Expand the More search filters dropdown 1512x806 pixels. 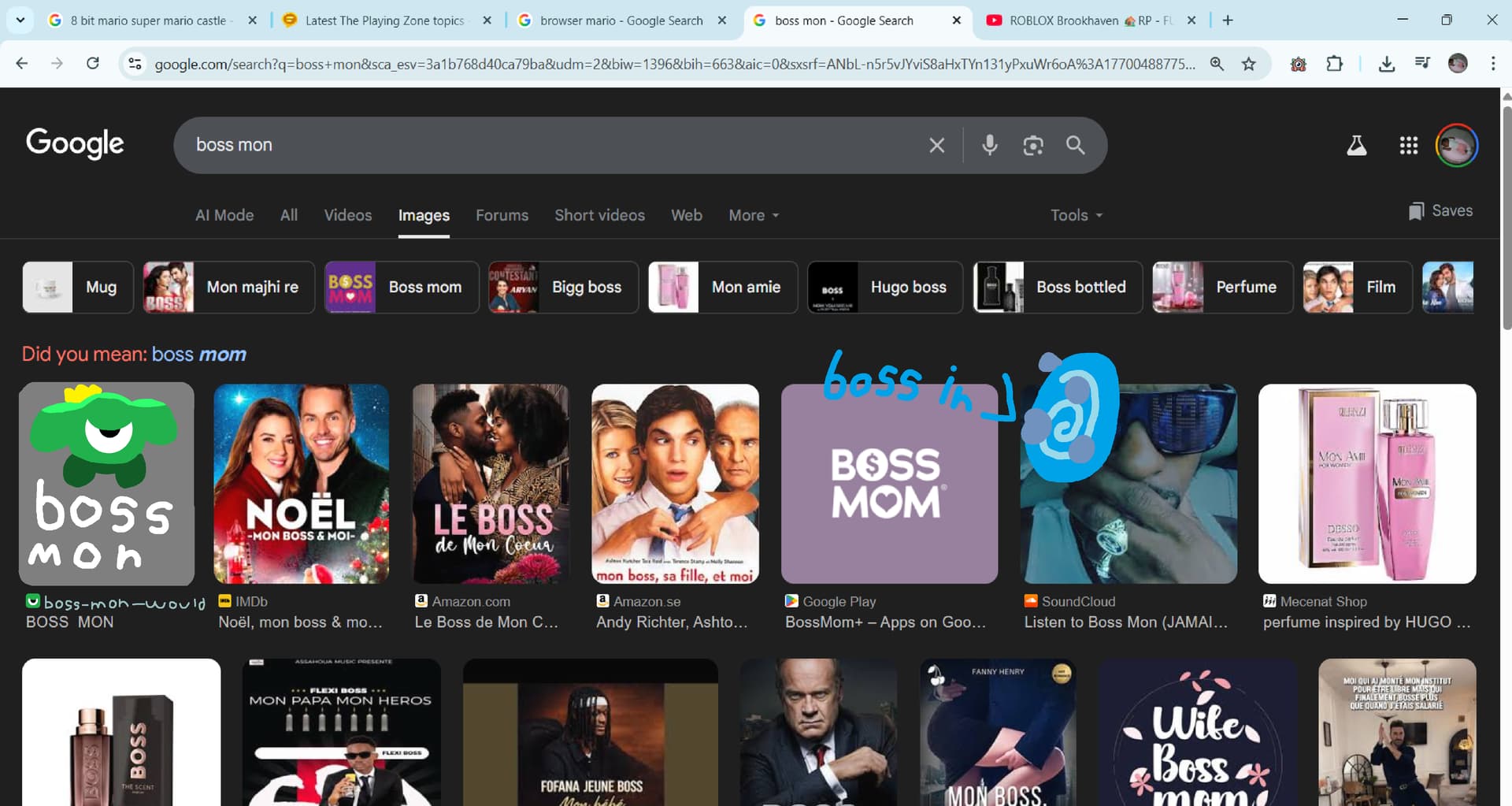coord(753,215)
